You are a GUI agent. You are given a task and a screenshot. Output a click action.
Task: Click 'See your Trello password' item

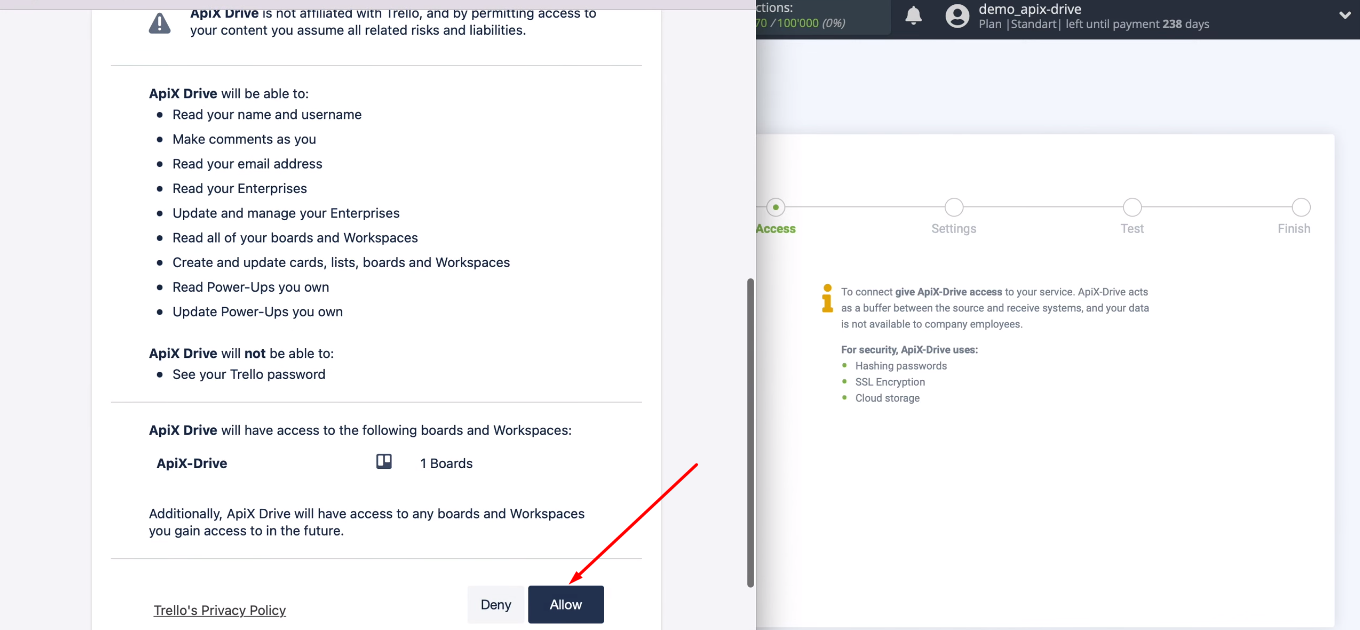(x=249, y=374)
